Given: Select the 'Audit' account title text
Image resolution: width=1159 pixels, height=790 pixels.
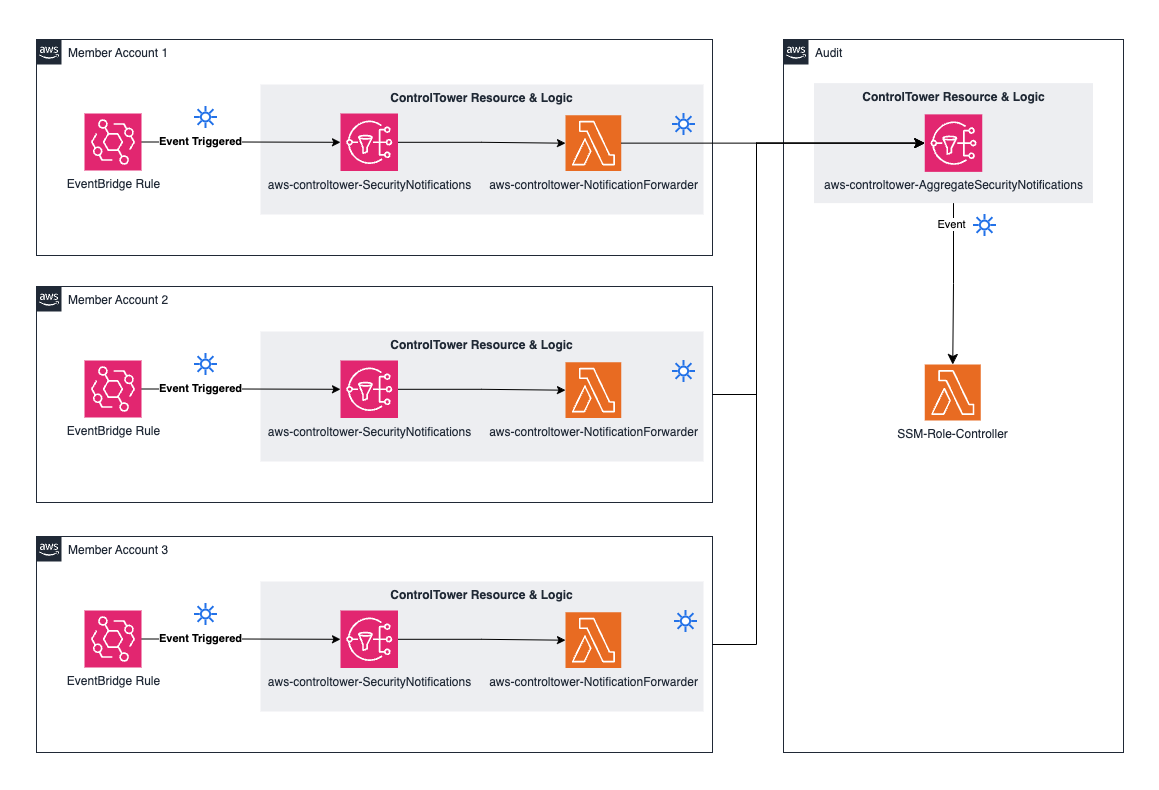Looking at the screenshot, I should point(829,52).
